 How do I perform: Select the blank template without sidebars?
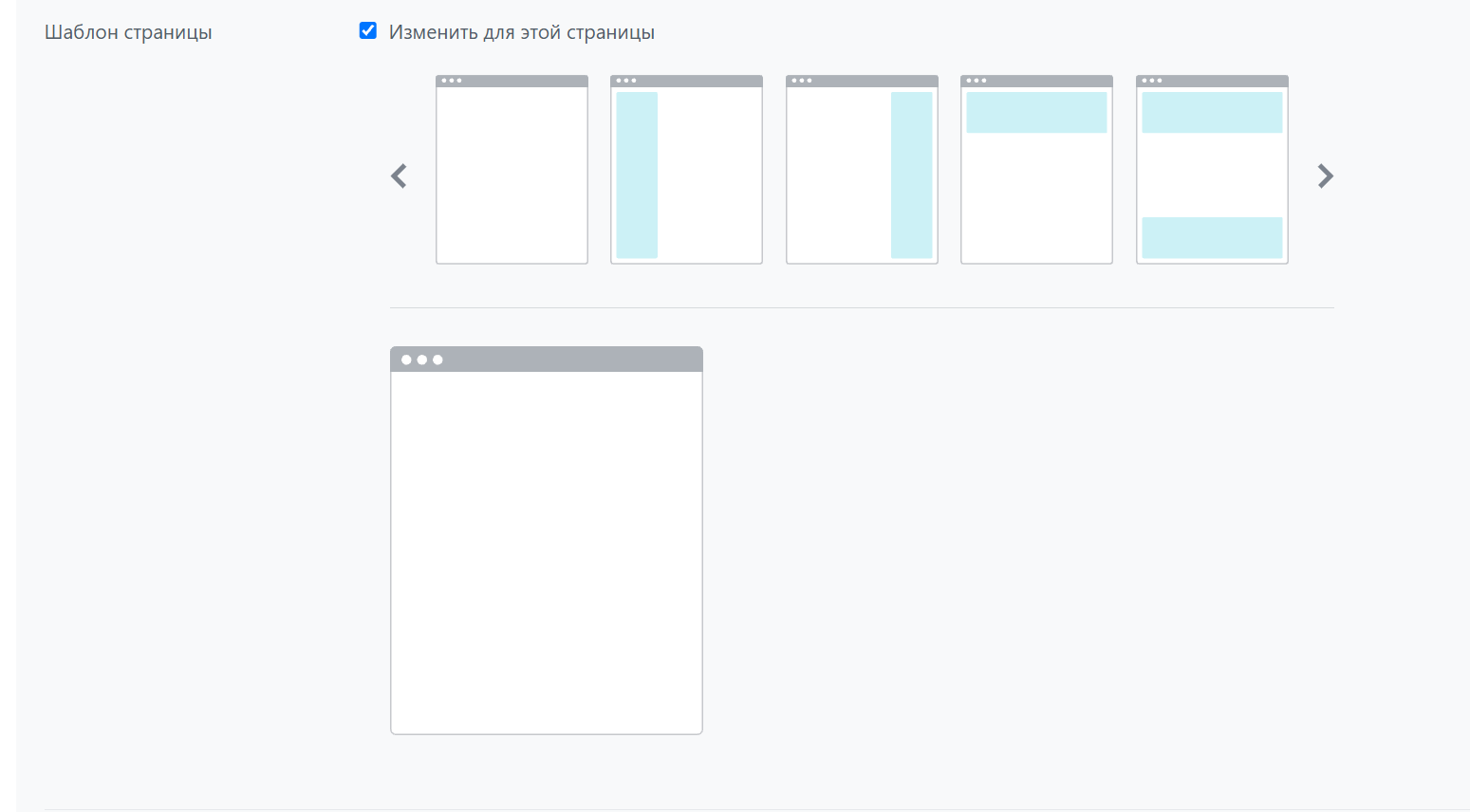[x=512, y=170]
